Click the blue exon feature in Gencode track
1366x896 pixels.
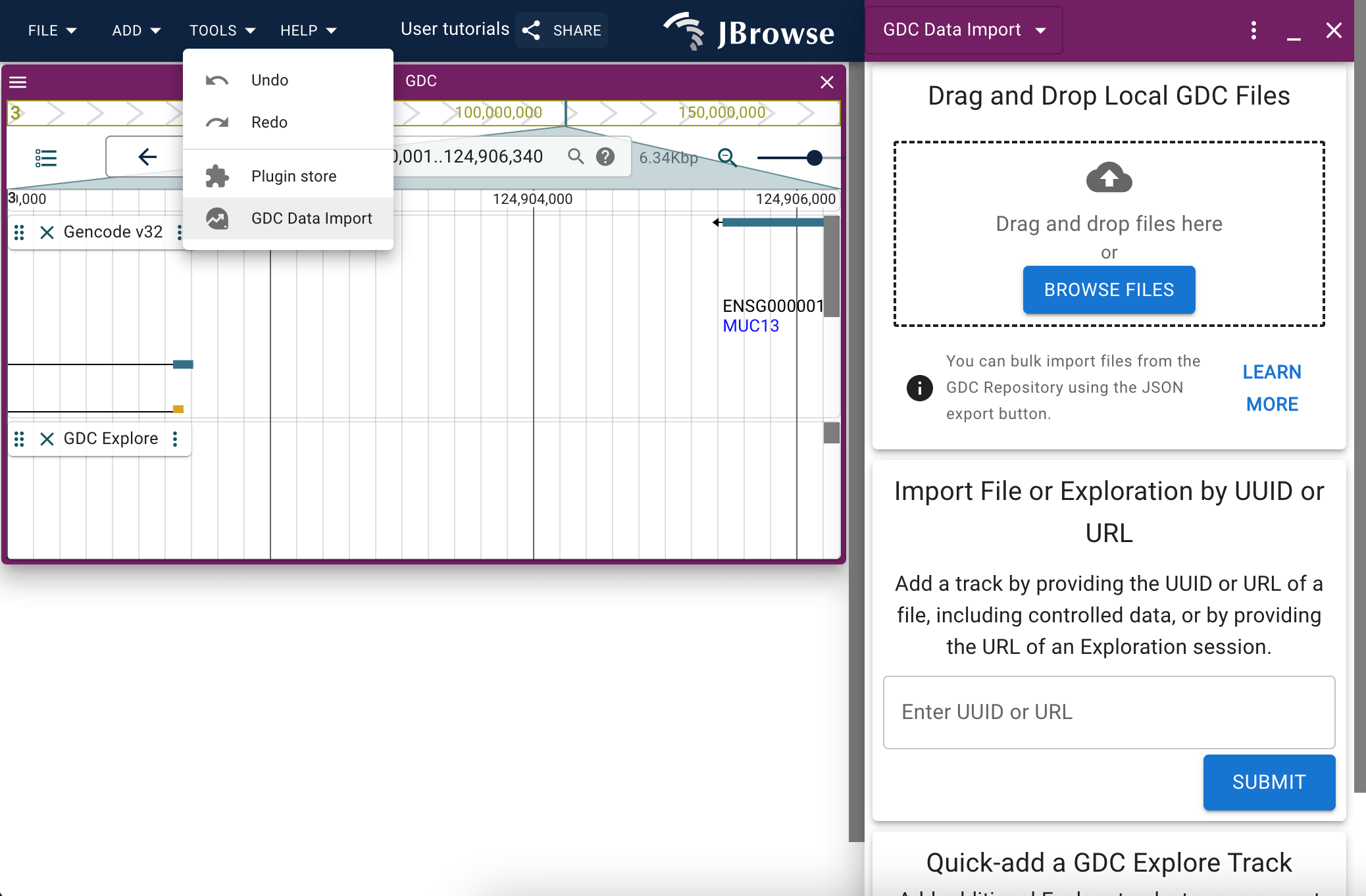pyautogui.click(x=183, y=364)
